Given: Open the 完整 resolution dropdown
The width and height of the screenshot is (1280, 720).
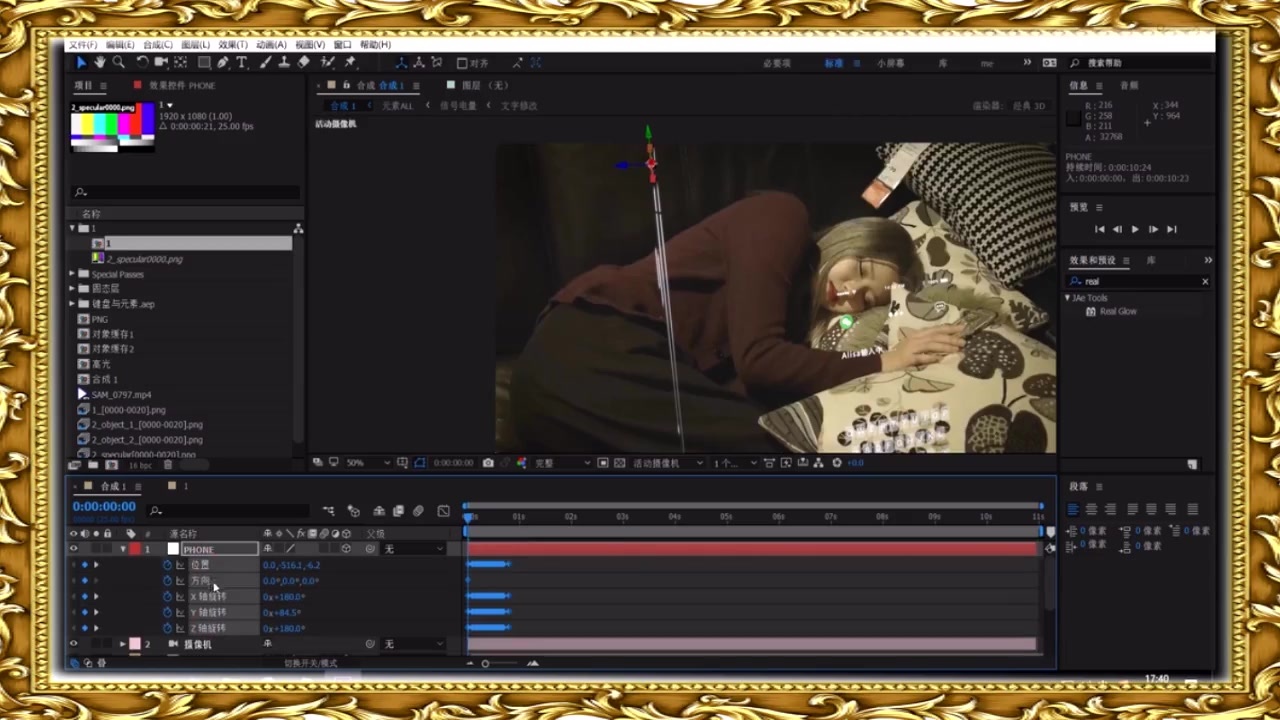Looking at the screenshot, I should pos(560,463).
